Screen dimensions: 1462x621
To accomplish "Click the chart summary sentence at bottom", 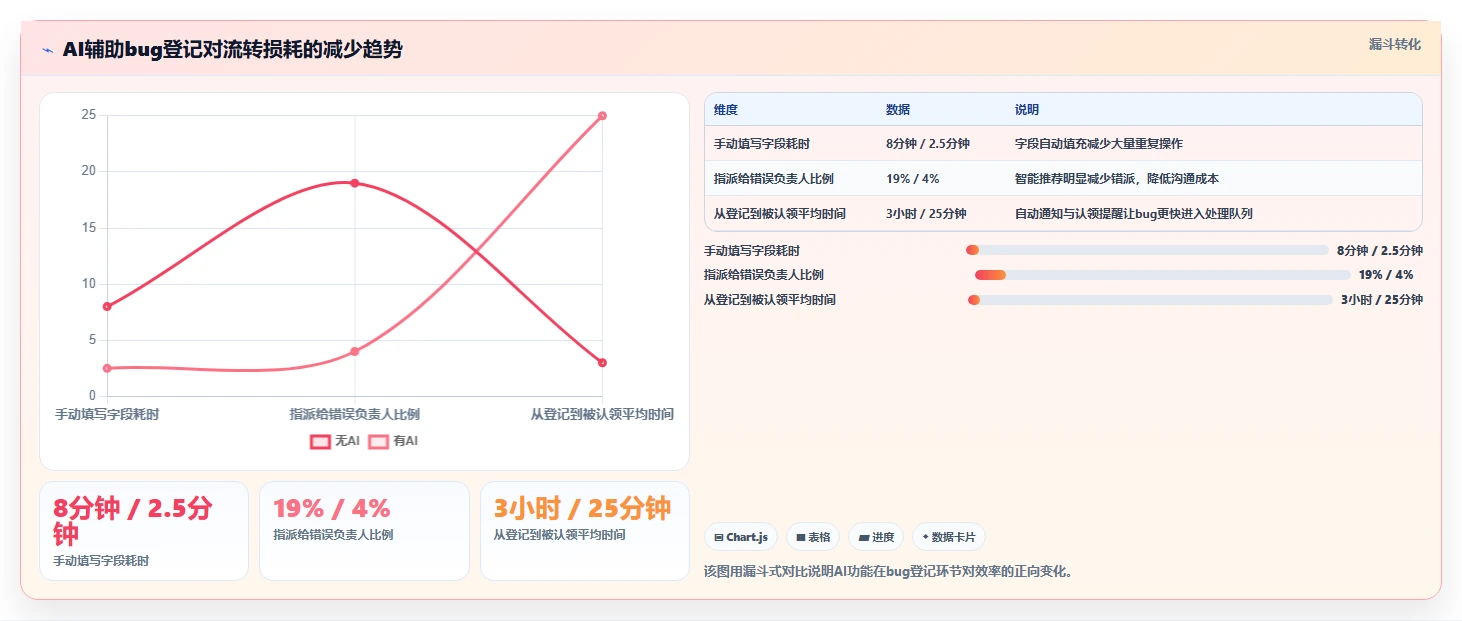I will pyautogui.click(x=888, y=572).
